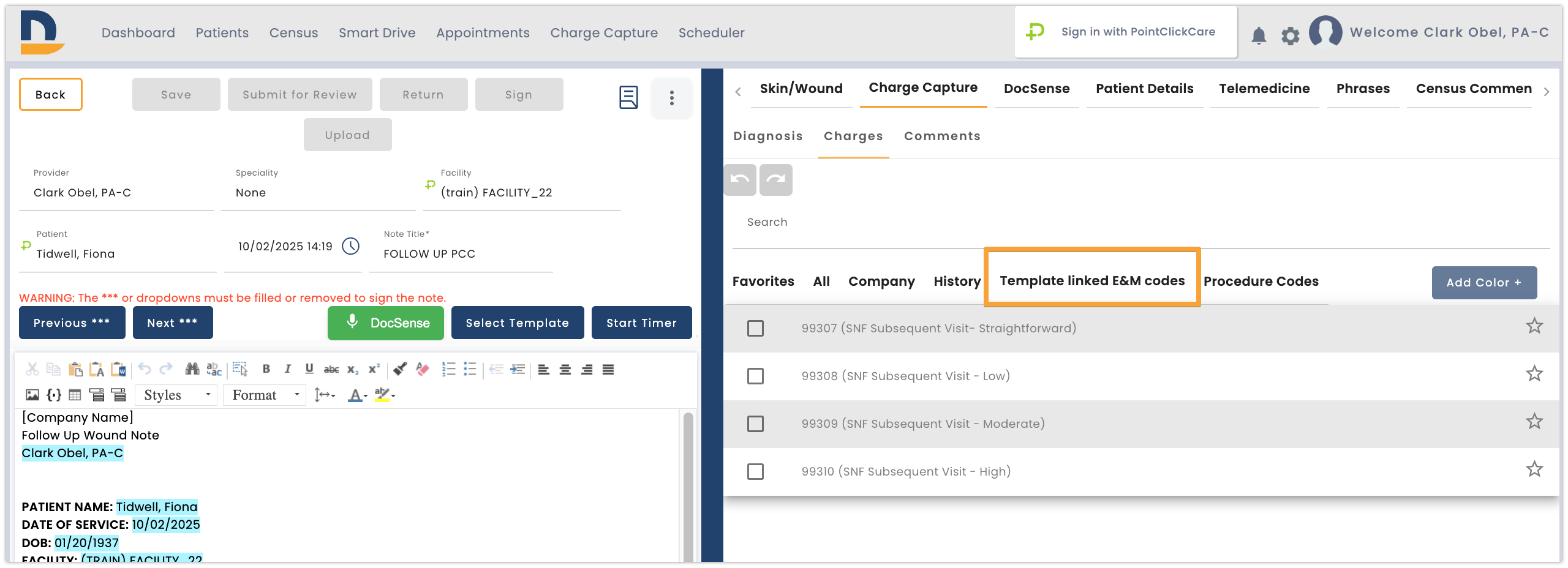Viewport: 1568px width, 568px height.
Task: Open the notifications bell
Action: point(1259,35)
